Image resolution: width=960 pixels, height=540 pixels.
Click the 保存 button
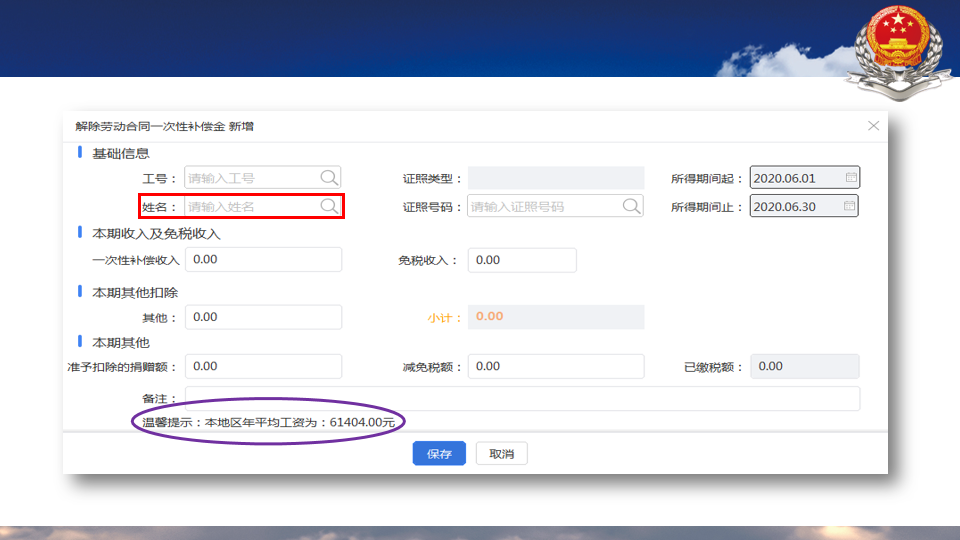tap(439, 454)
